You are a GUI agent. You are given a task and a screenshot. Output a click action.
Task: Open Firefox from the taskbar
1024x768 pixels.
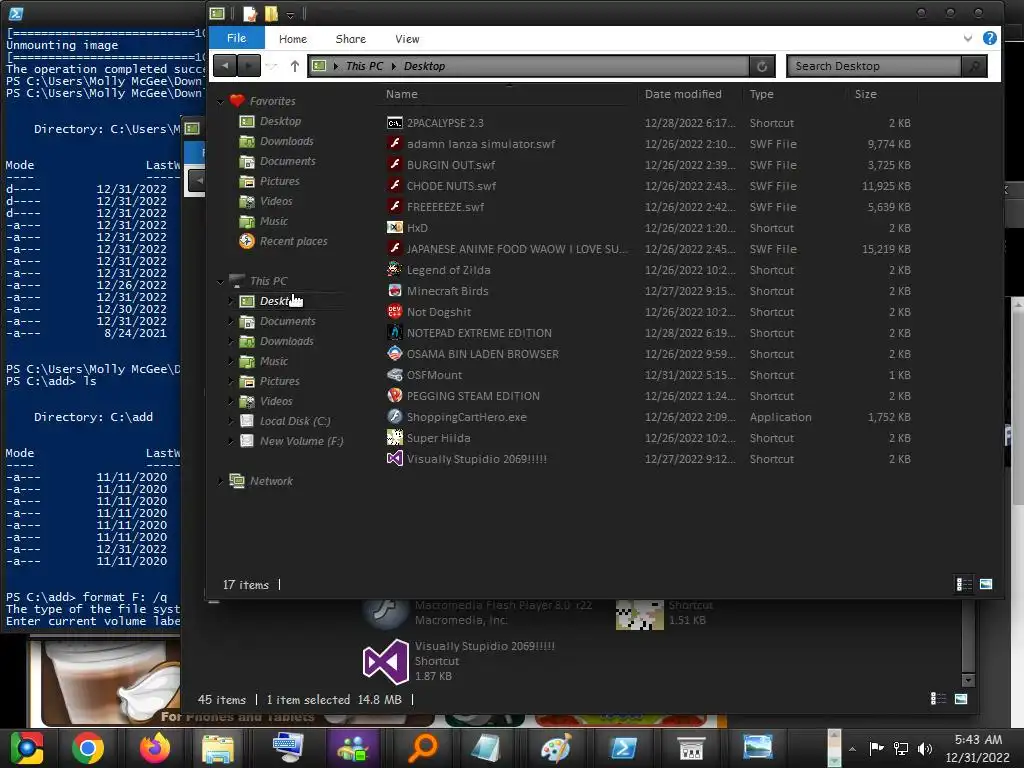[155, 748]
